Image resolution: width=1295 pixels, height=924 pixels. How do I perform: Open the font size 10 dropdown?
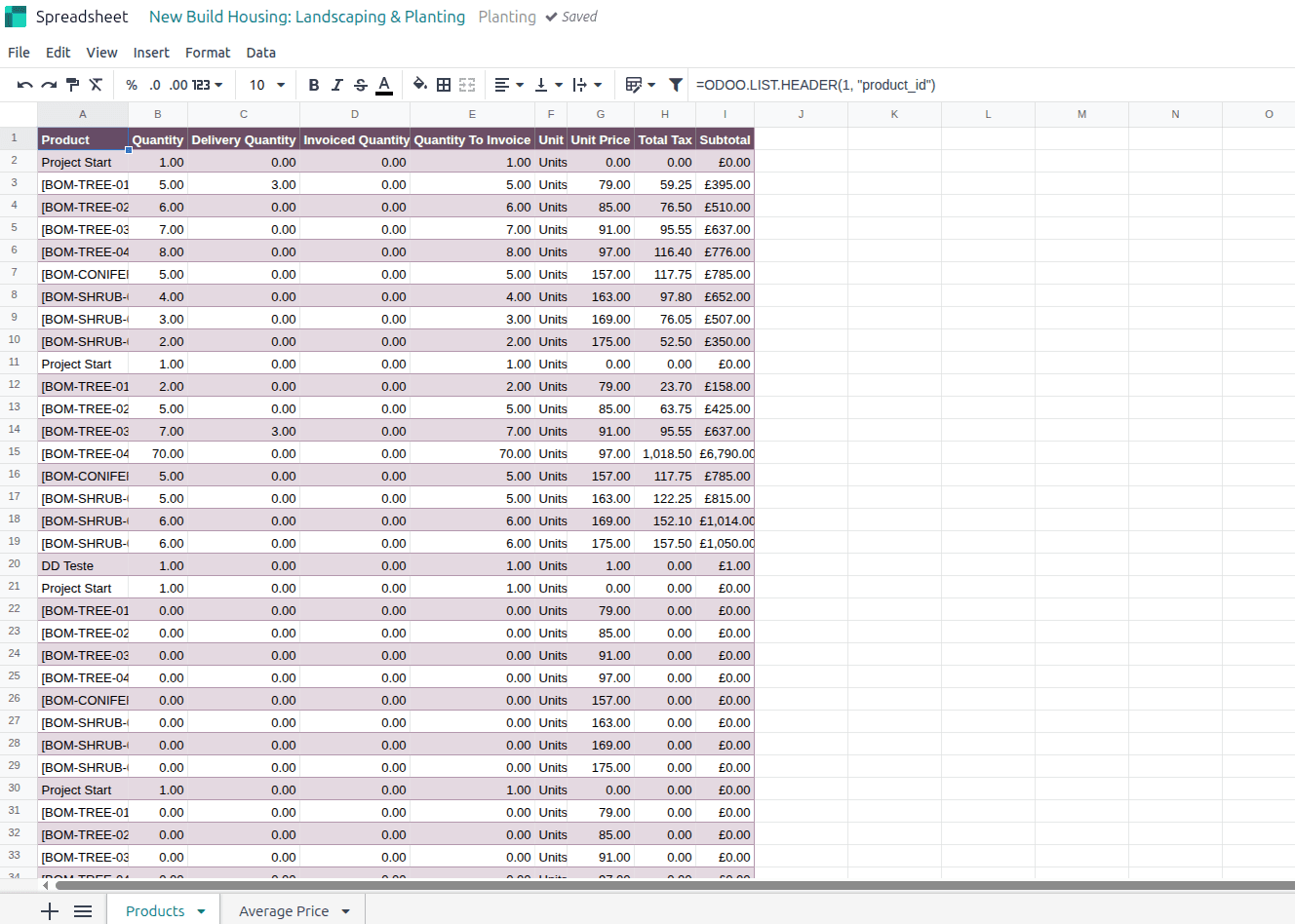(x=267, y=85)
